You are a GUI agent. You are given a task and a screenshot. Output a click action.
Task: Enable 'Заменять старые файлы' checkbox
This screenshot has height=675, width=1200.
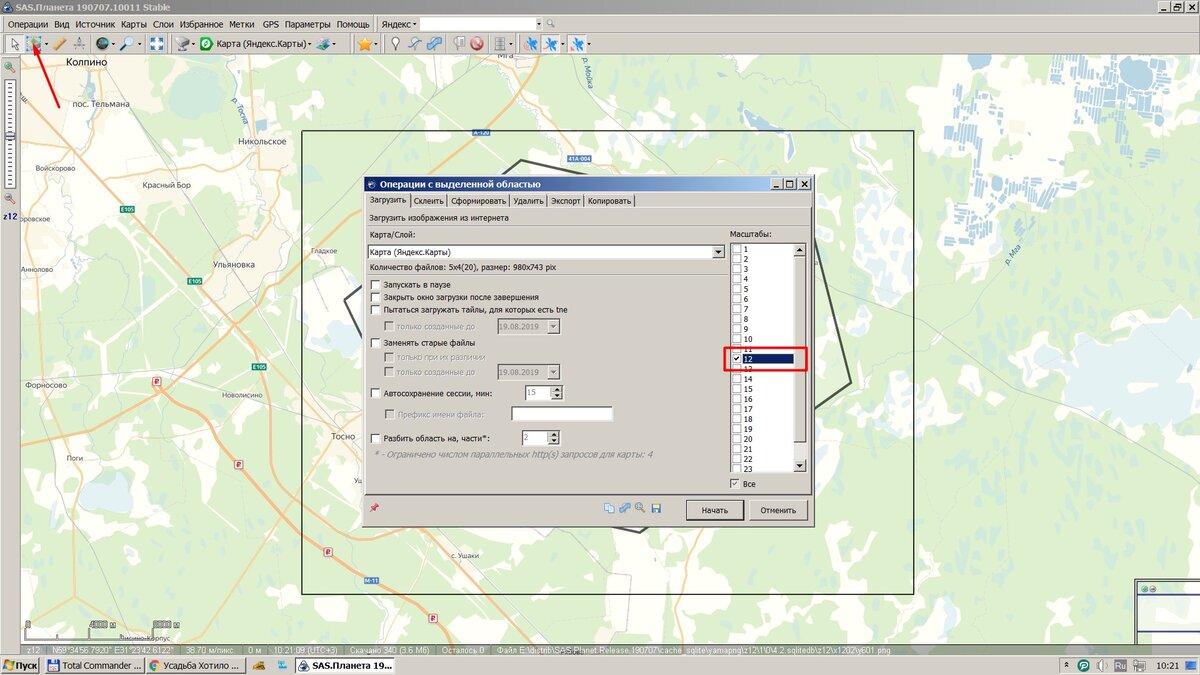click(375, 343)
